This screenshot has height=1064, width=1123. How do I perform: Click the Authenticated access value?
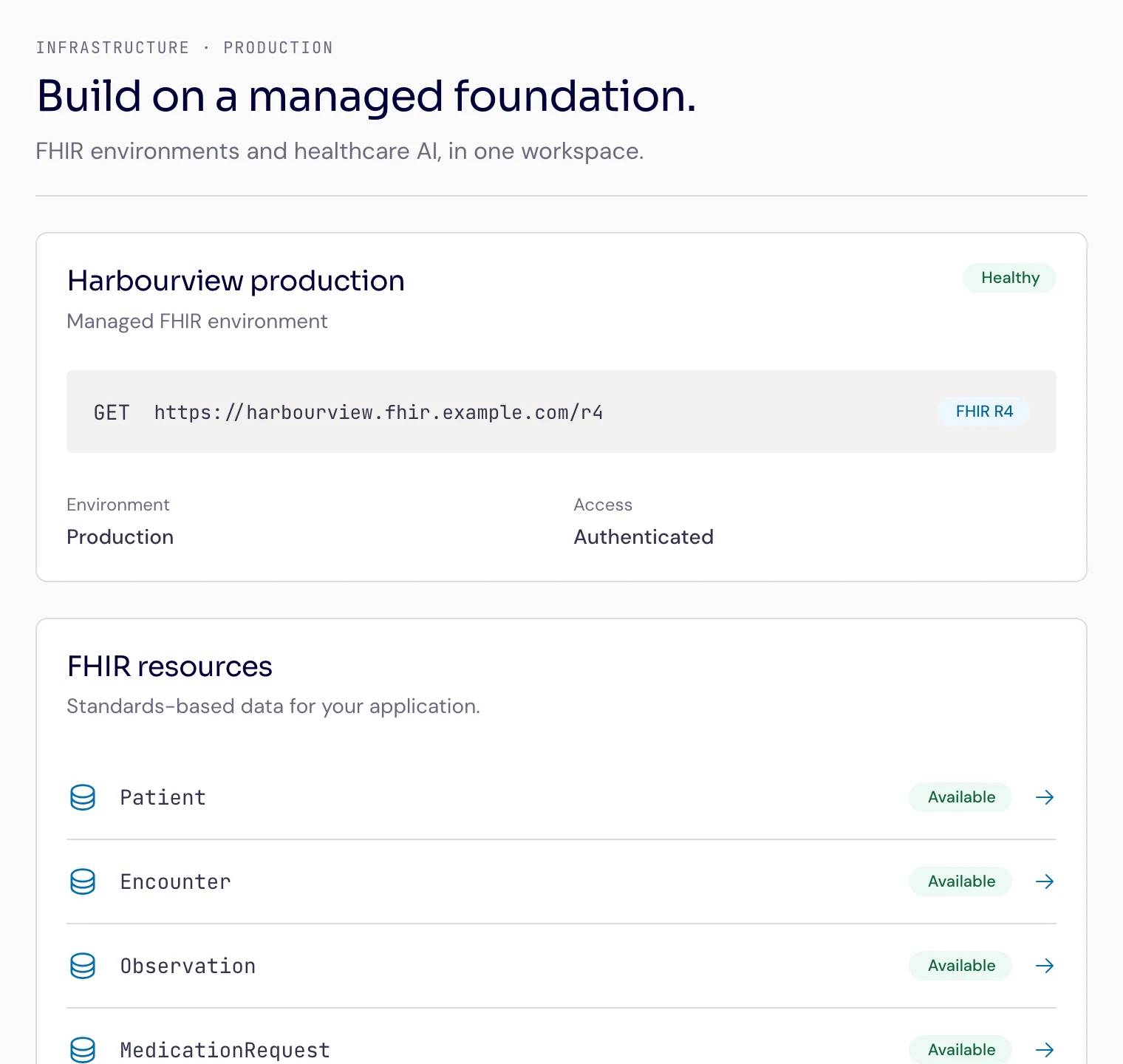644,537
